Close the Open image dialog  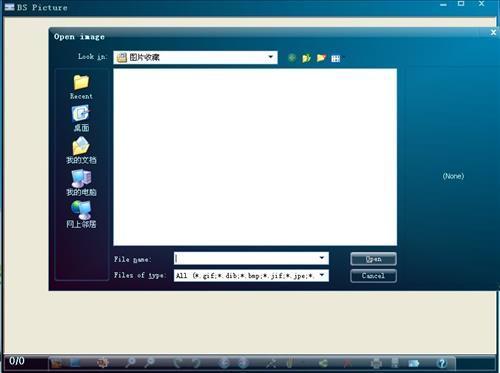pyautogui.click(x=493, y=32)
